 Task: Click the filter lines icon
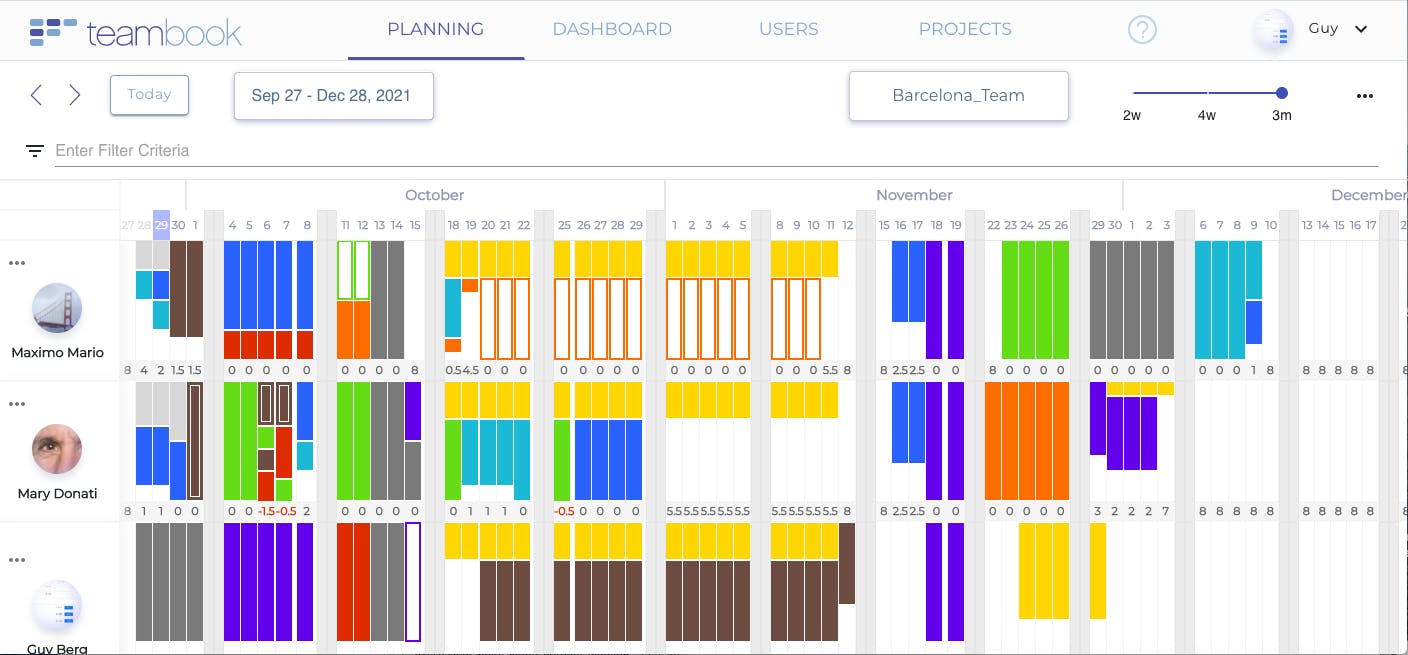click(x=35, y=151)
